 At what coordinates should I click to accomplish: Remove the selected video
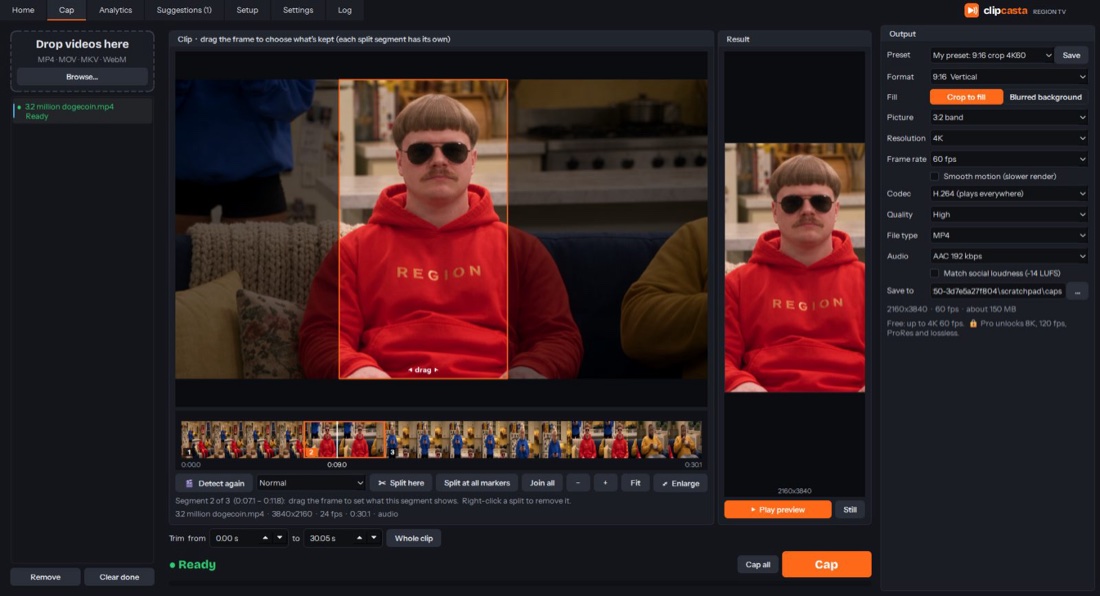pyautogui.click(x=46, y=577)
